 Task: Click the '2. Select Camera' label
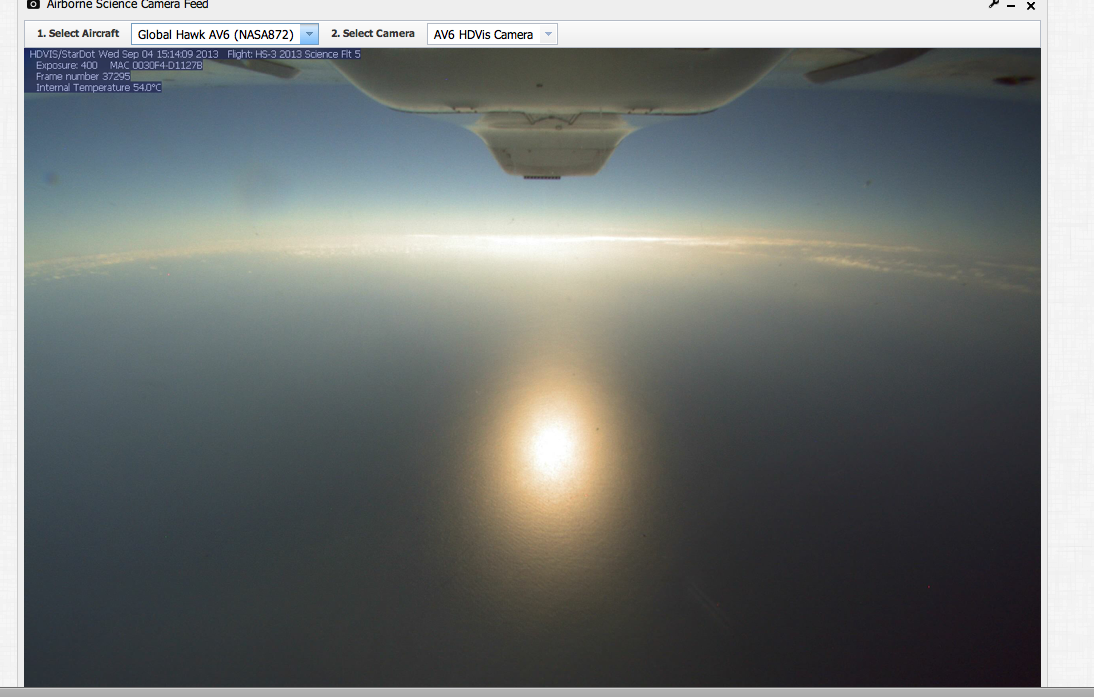click(x=373, y=34)
